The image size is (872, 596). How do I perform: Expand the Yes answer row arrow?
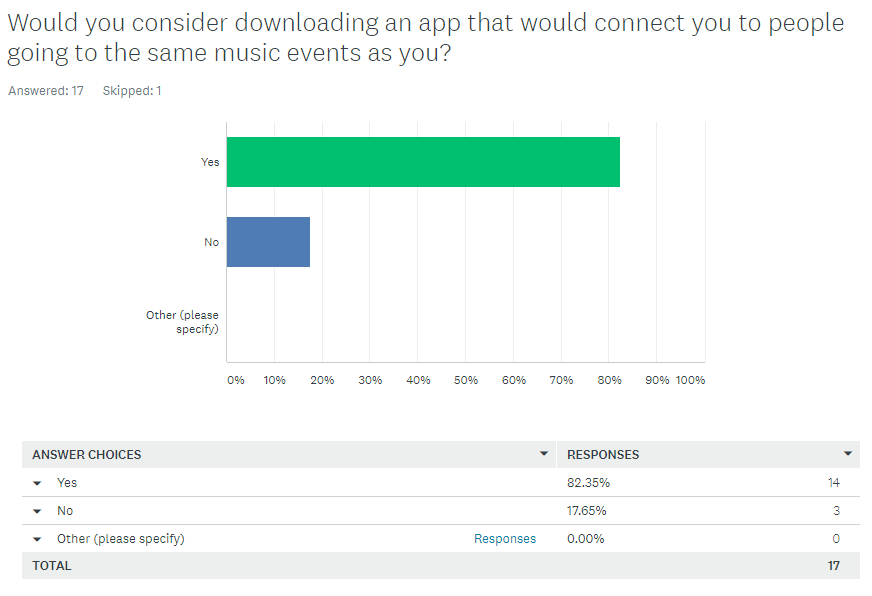click(38, 483)
